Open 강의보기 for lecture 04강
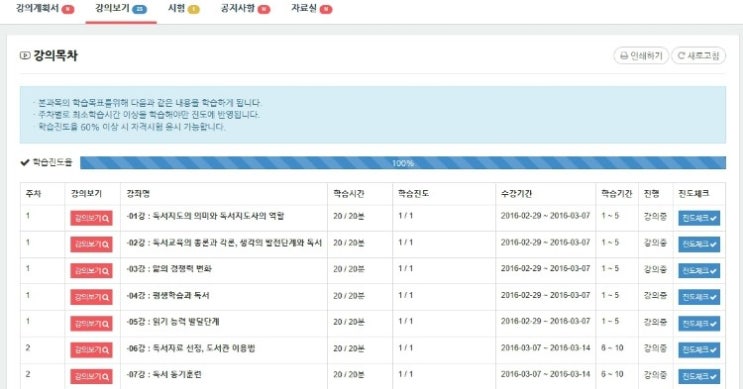The image size is (743, 389). tap(91, 297)
